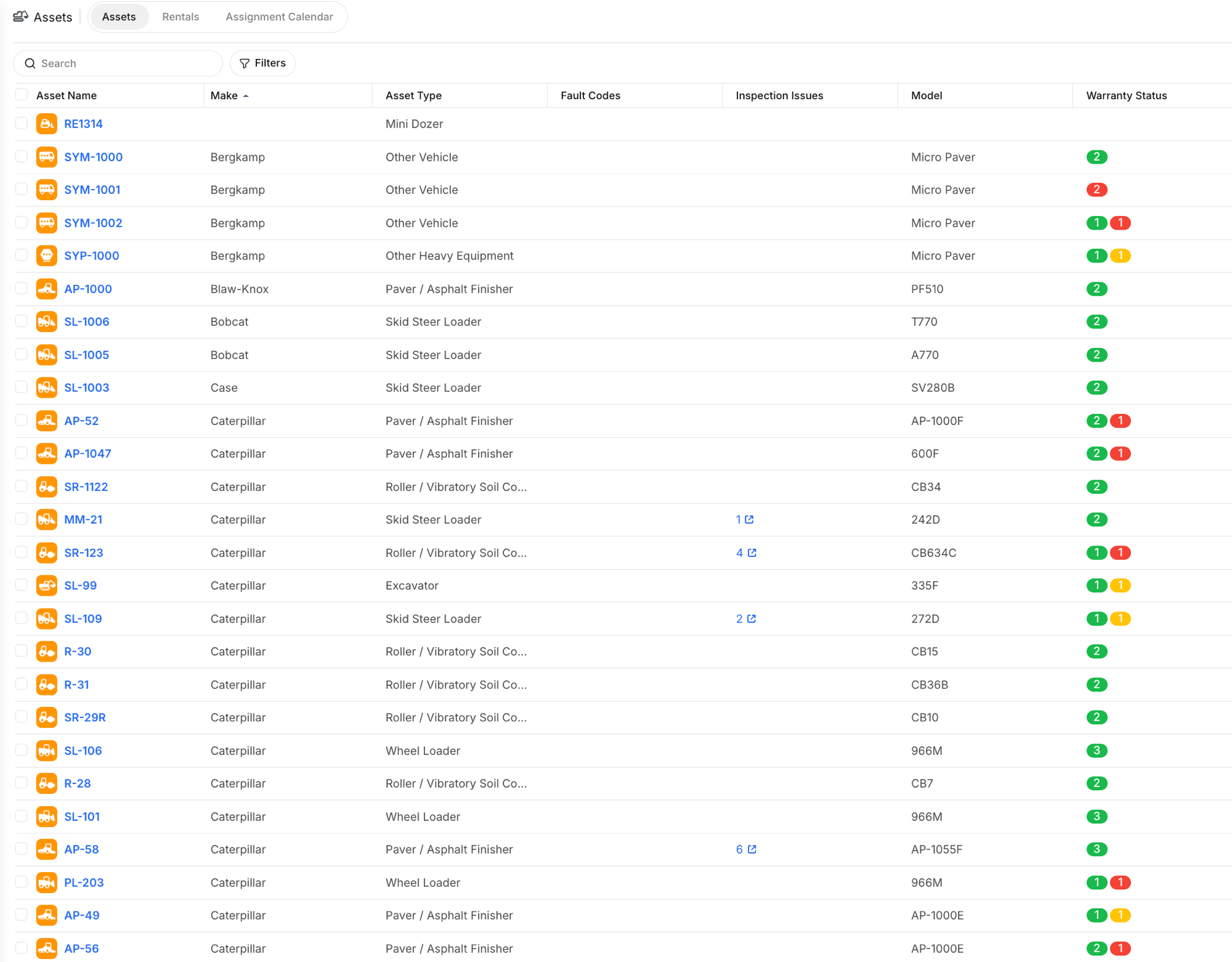Click the Assets icon in the top-left header

click(x=20, y=17)
